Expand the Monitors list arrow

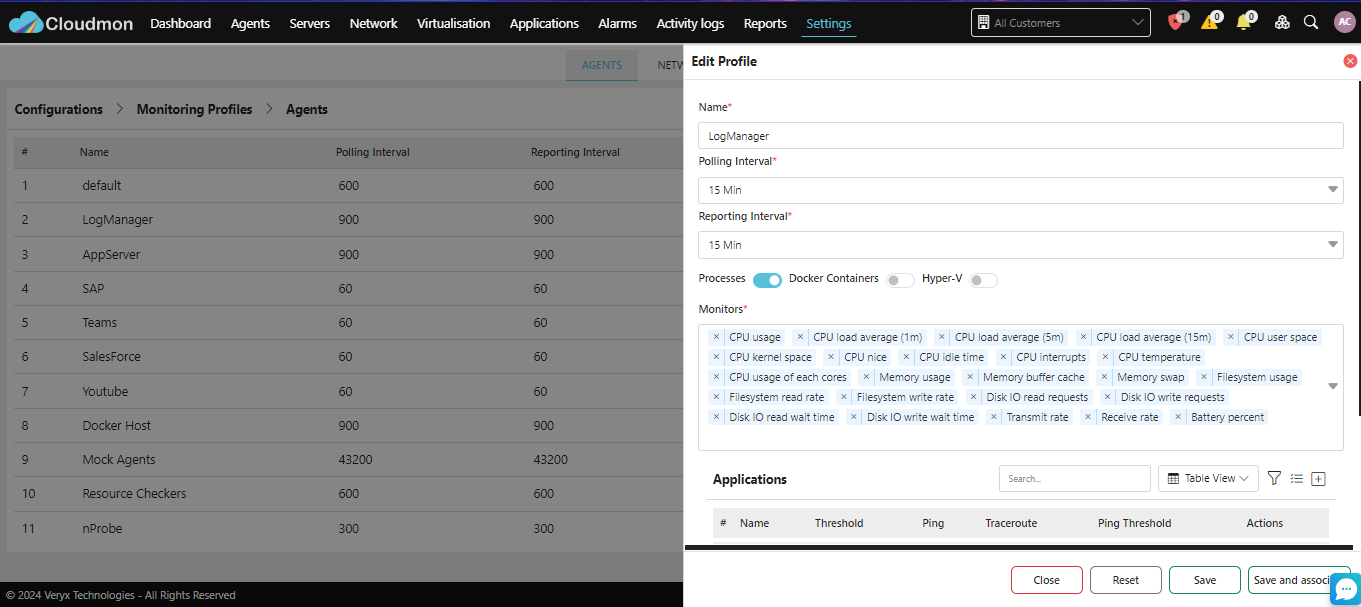click(x=1332, y=386)
